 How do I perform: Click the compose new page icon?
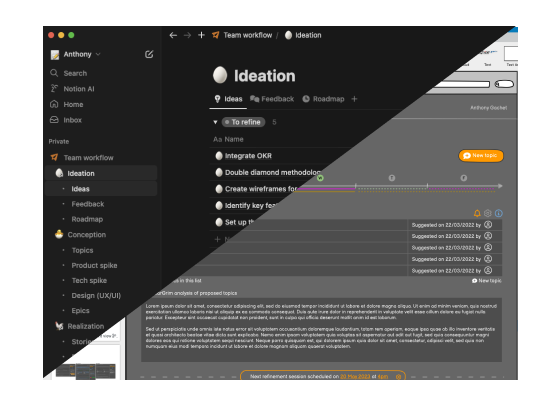coord(149,54)
